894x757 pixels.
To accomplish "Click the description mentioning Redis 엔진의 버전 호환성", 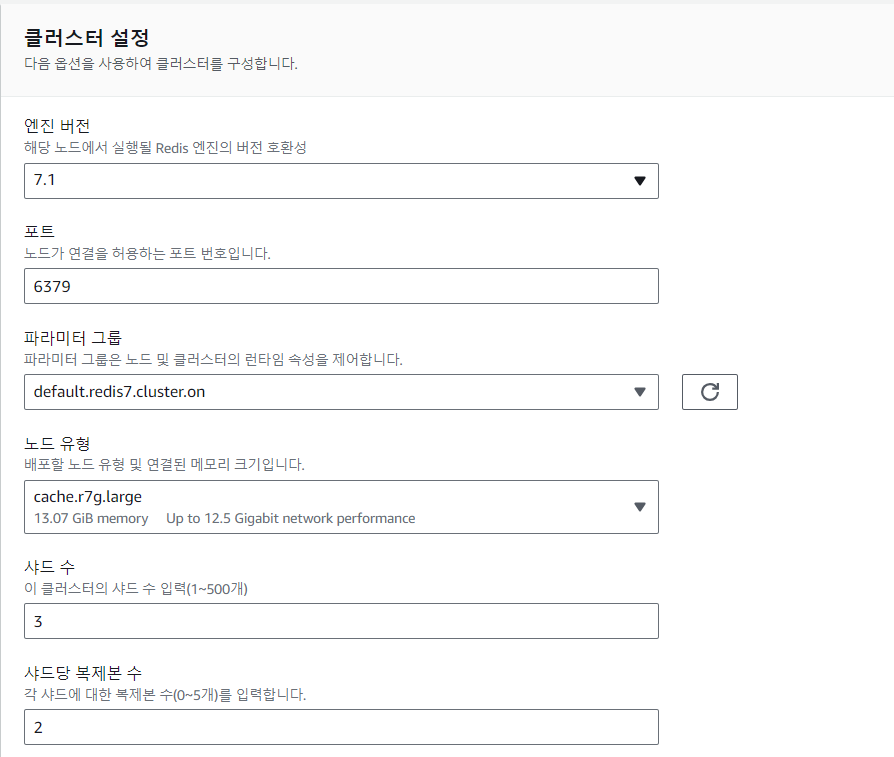I will tap(165, 148).
